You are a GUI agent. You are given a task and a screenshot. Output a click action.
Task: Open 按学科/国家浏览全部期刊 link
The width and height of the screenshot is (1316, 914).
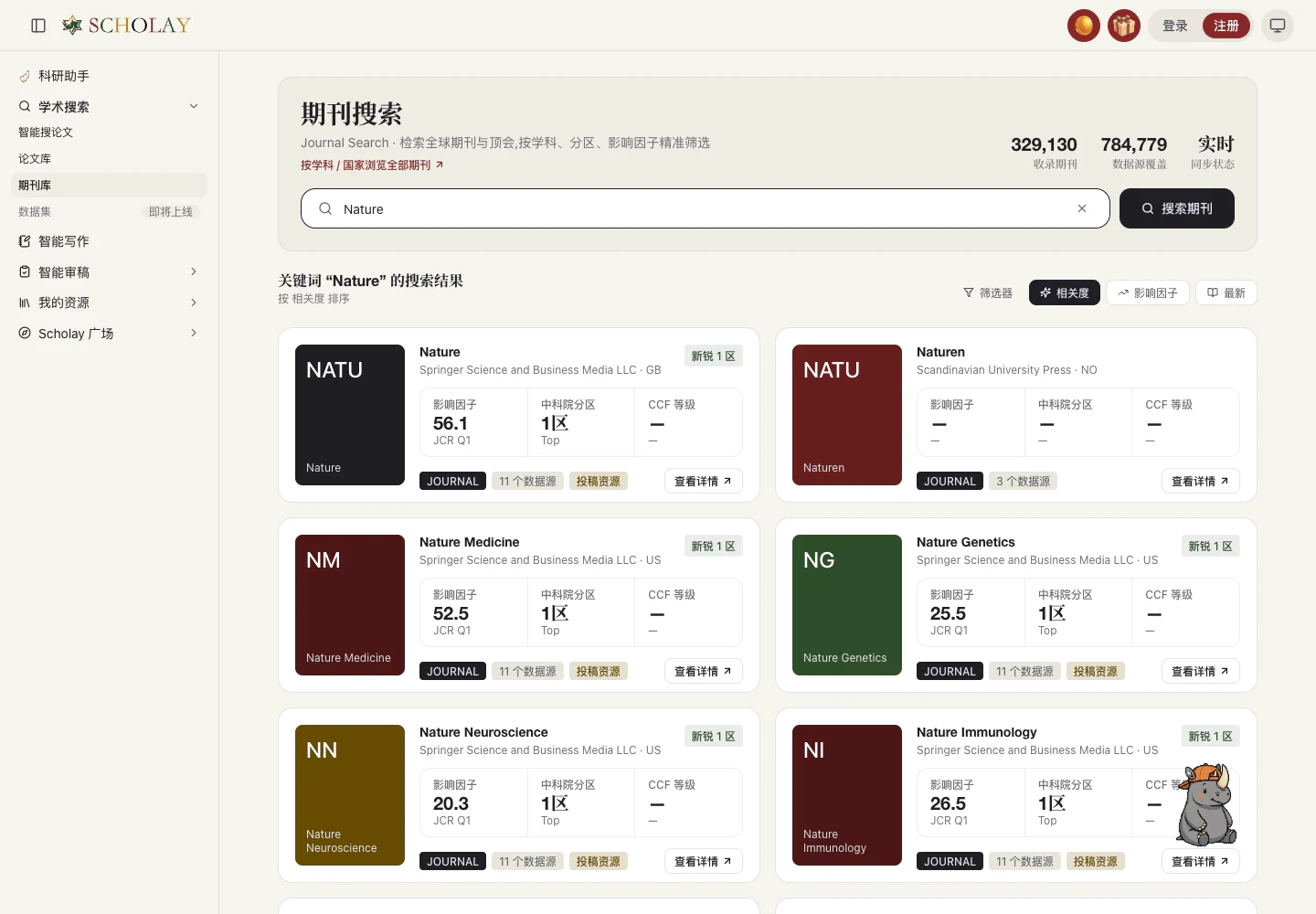tap(372, 165)
